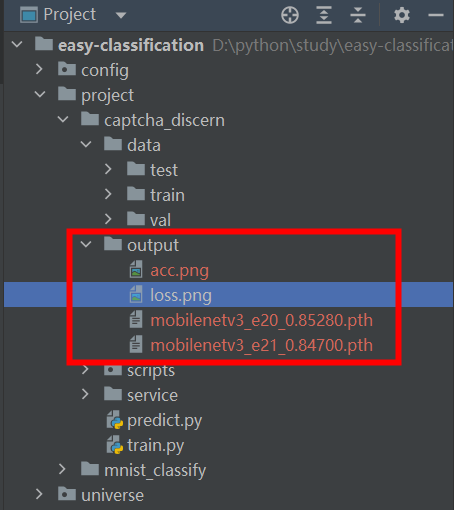Select the service folder
Screen dimensions: 454x510
(x=152, y=395)
